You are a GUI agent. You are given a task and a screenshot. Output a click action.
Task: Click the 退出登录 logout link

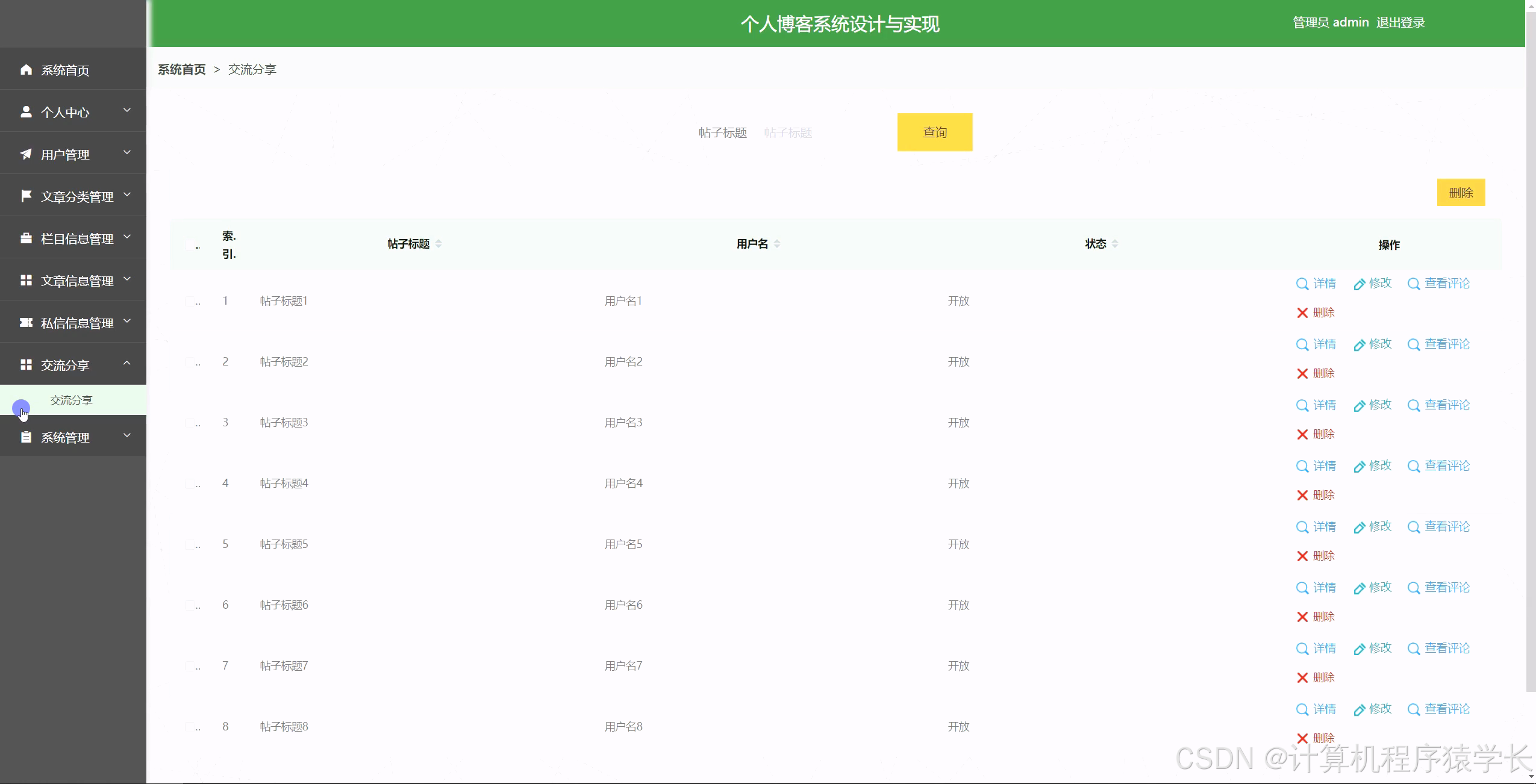click(1402, 22)
